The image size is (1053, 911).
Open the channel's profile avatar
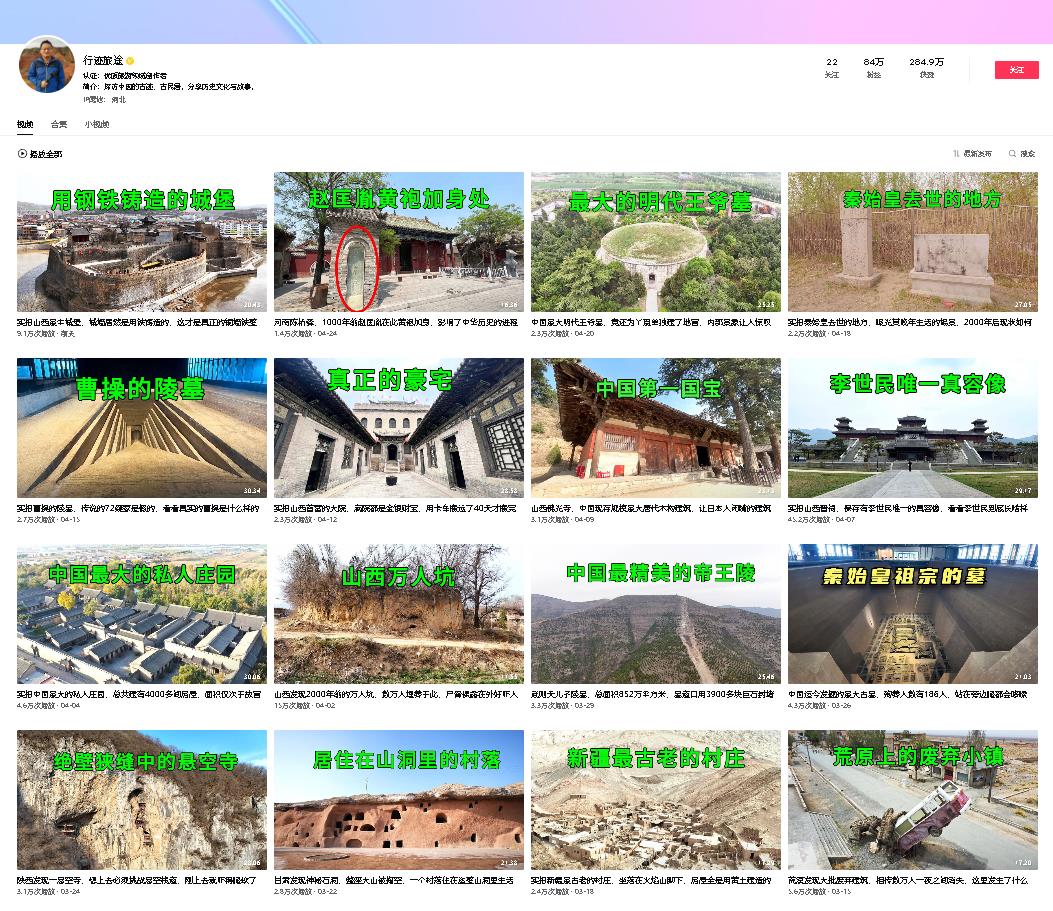point(47,67)
